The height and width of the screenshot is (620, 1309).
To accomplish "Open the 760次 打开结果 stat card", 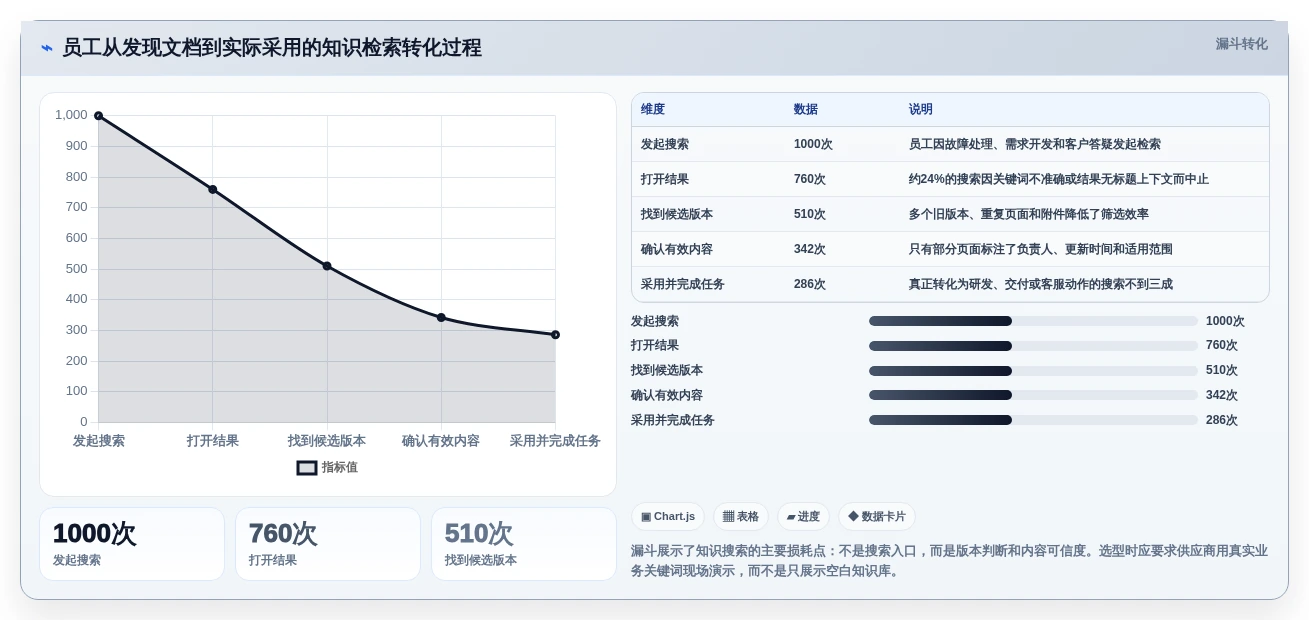I will [x=328, y=544].
